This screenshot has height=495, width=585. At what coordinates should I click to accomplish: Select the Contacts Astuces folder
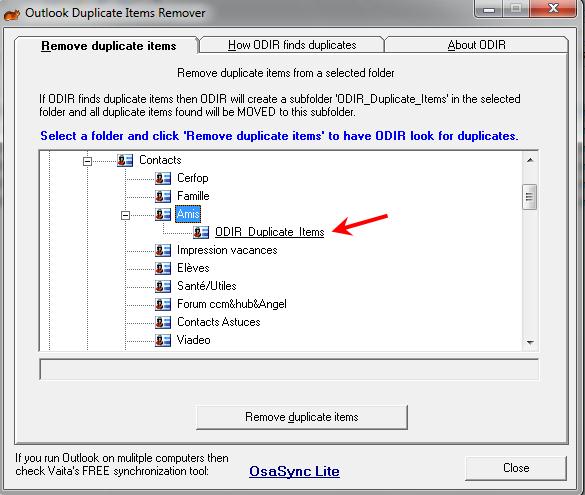coord(219,322)
